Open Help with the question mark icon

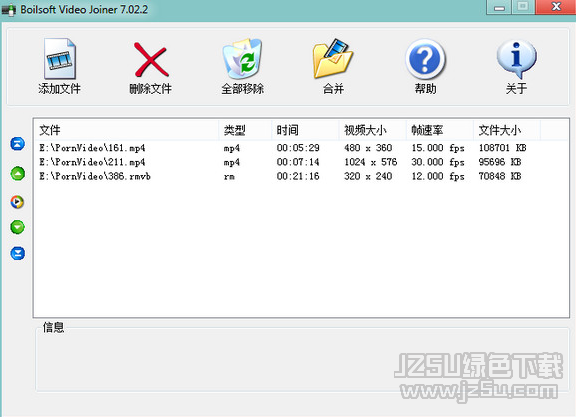[x=425, y=59]
